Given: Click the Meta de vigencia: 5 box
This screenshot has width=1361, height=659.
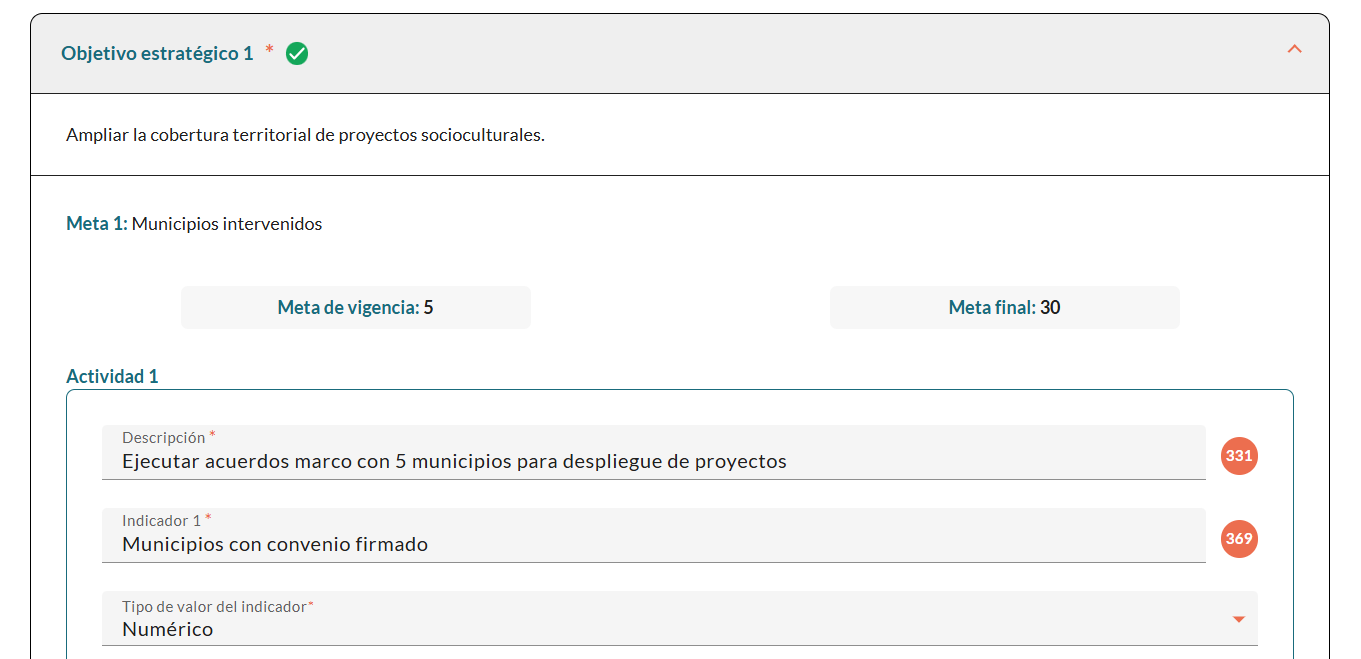Looking at the screenshot, I should [355, 307].
